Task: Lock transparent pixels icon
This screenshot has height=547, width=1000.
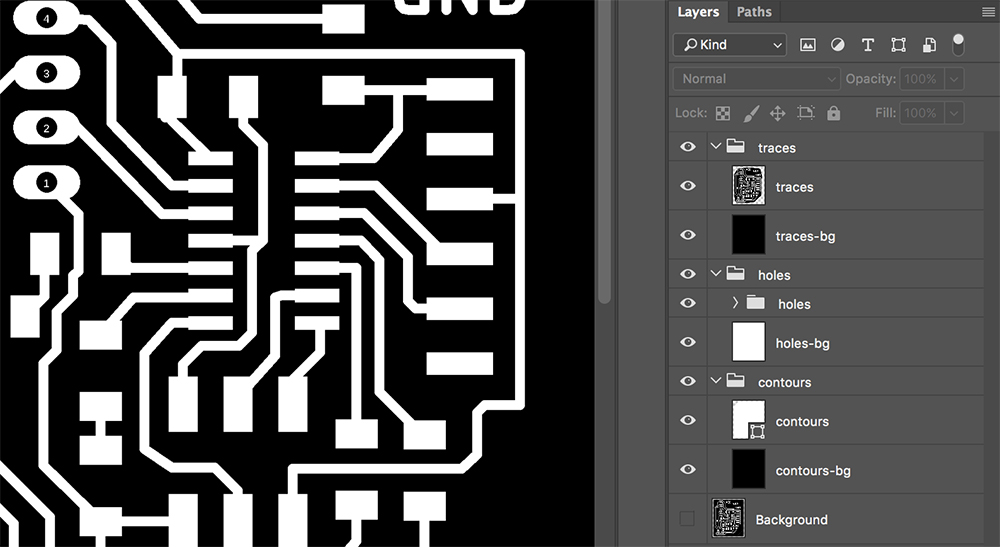Action: pyautogui.click(x=723, y=113)
